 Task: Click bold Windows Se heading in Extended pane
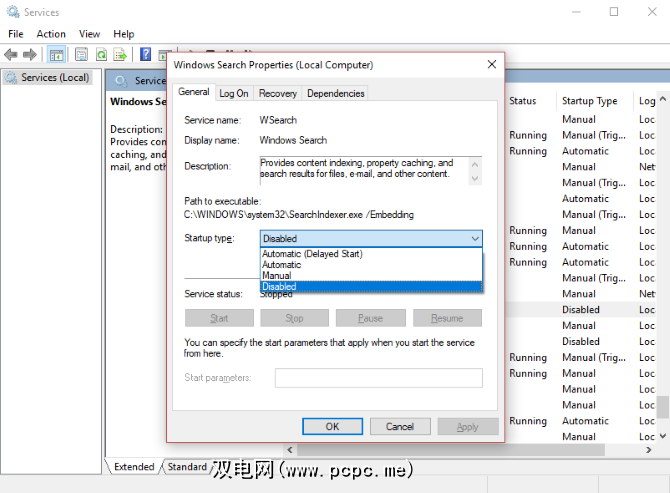click(x=138, y=102)
